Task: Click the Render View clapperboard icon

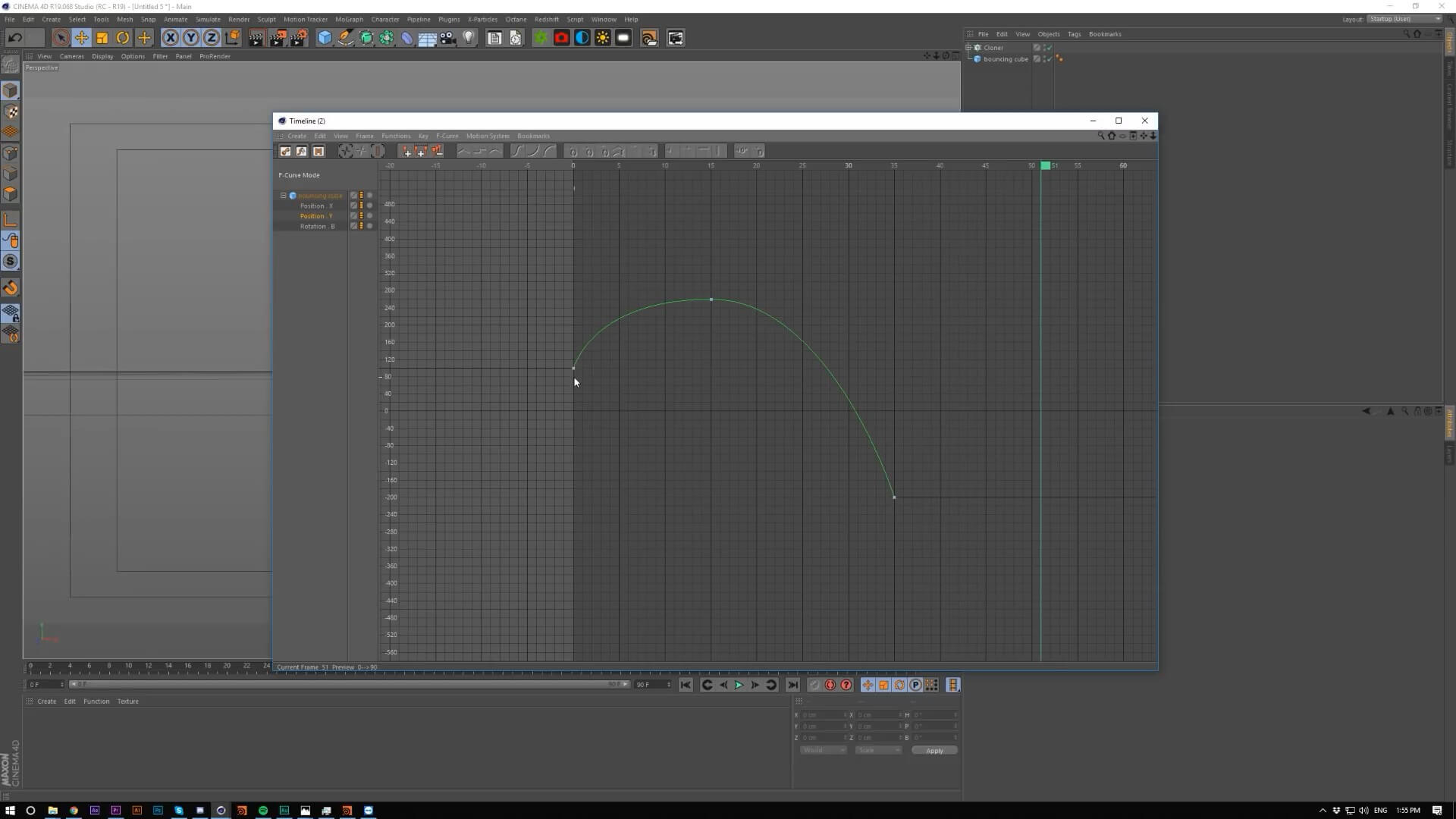Action: coord(256,38)
